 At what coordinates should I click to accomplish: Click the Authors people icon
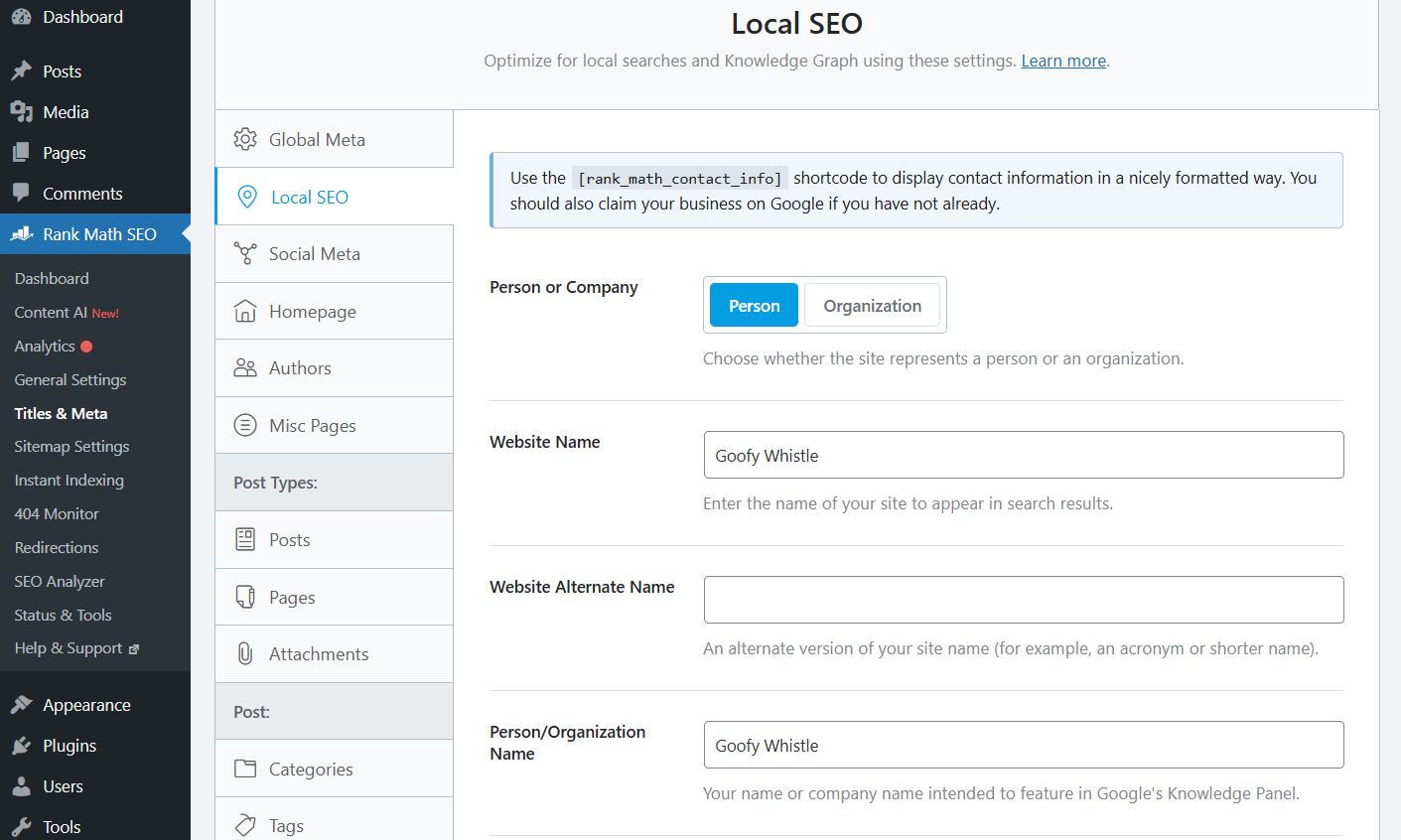[x=245, y=367]
